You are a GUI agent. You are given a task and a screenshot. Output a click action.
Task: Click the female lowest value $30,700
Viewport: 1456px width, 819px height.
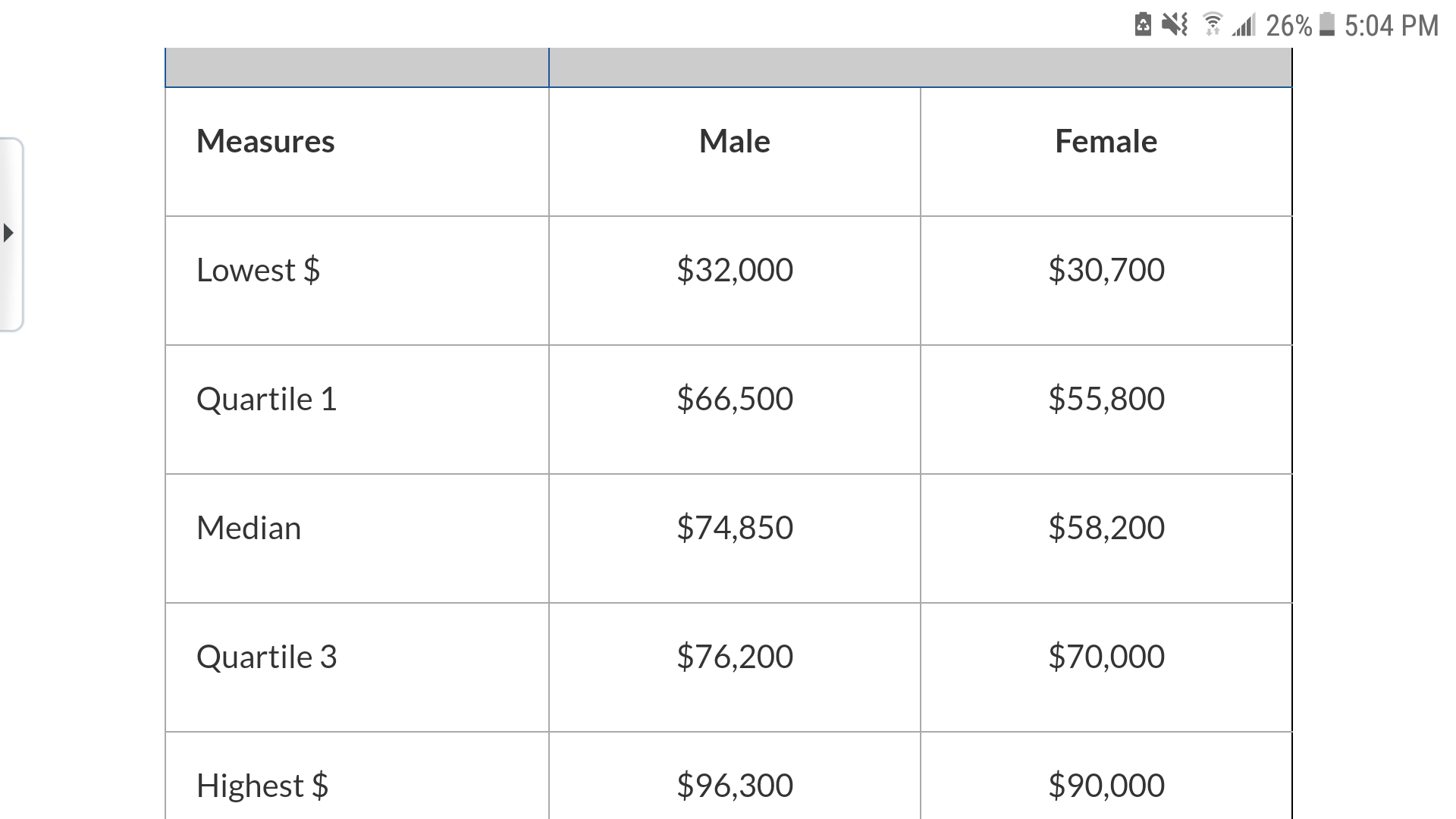click(1106, 270)
